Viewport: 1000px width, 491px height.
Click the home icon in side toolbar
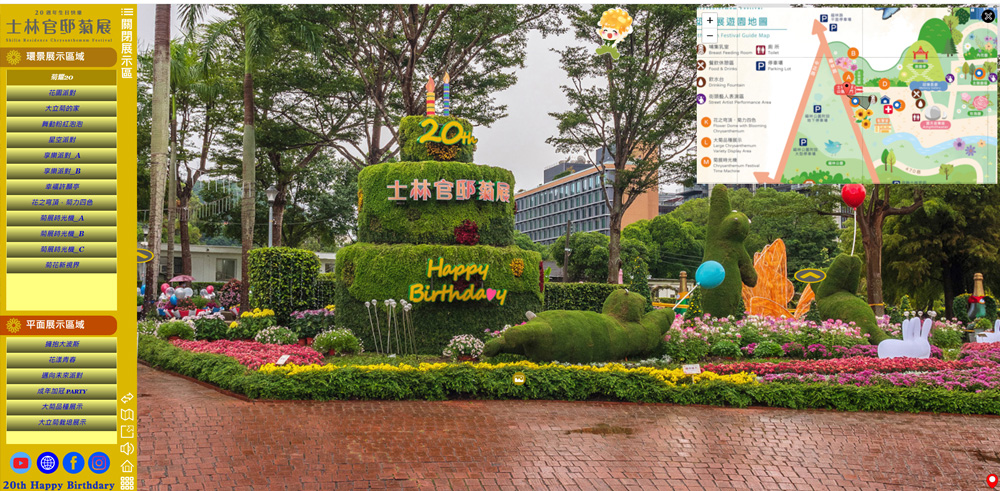point(127,466)
